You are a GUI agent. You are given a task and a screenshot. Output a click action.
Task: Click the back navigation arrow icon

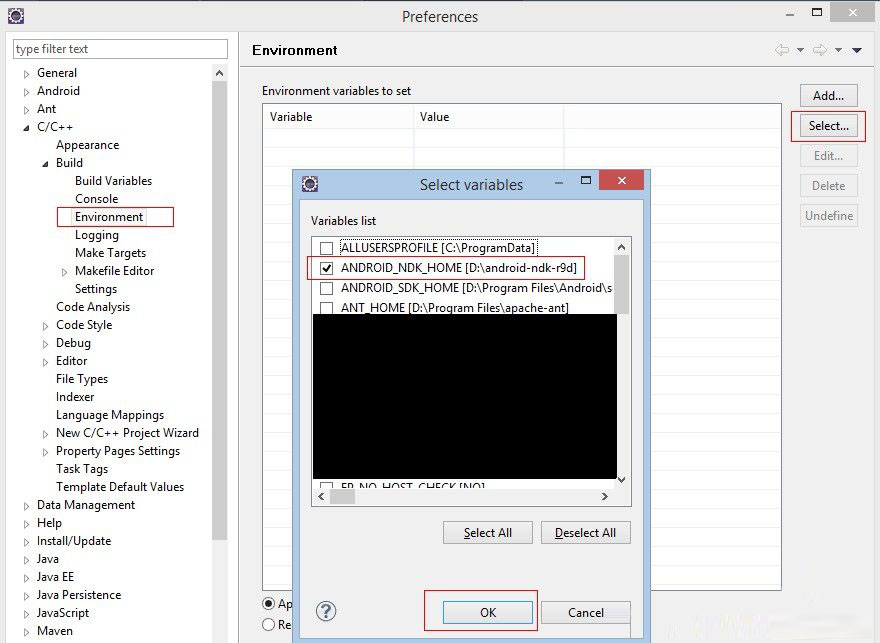click(x=782, y=50)
